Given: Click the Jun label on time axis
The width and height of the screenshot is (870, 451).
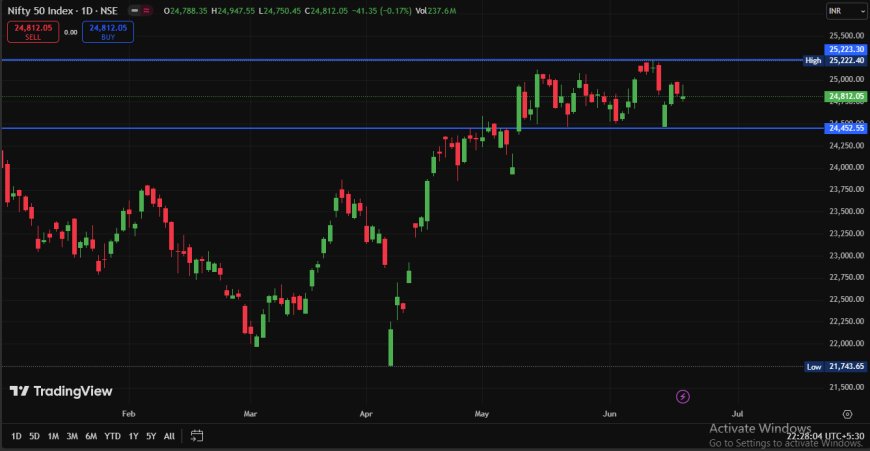Looking at the screenshot, I should pyautogui.click(x=610, y=414).
